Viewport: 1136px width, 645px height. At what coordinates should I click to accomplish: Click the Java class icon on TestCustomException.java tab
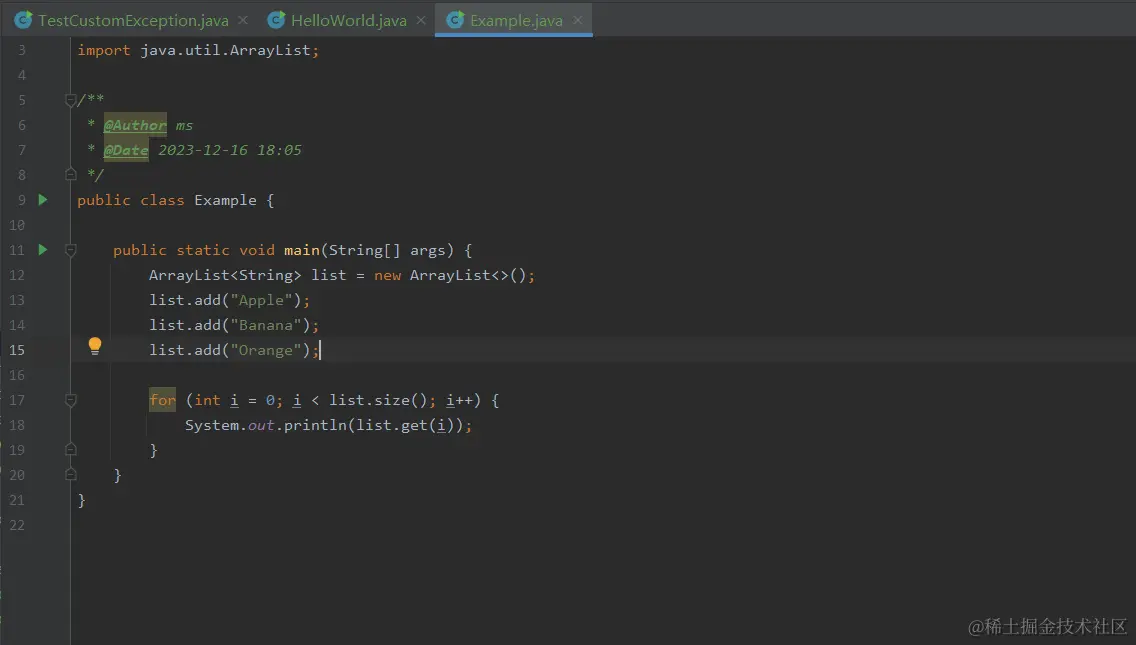point(23,20)
